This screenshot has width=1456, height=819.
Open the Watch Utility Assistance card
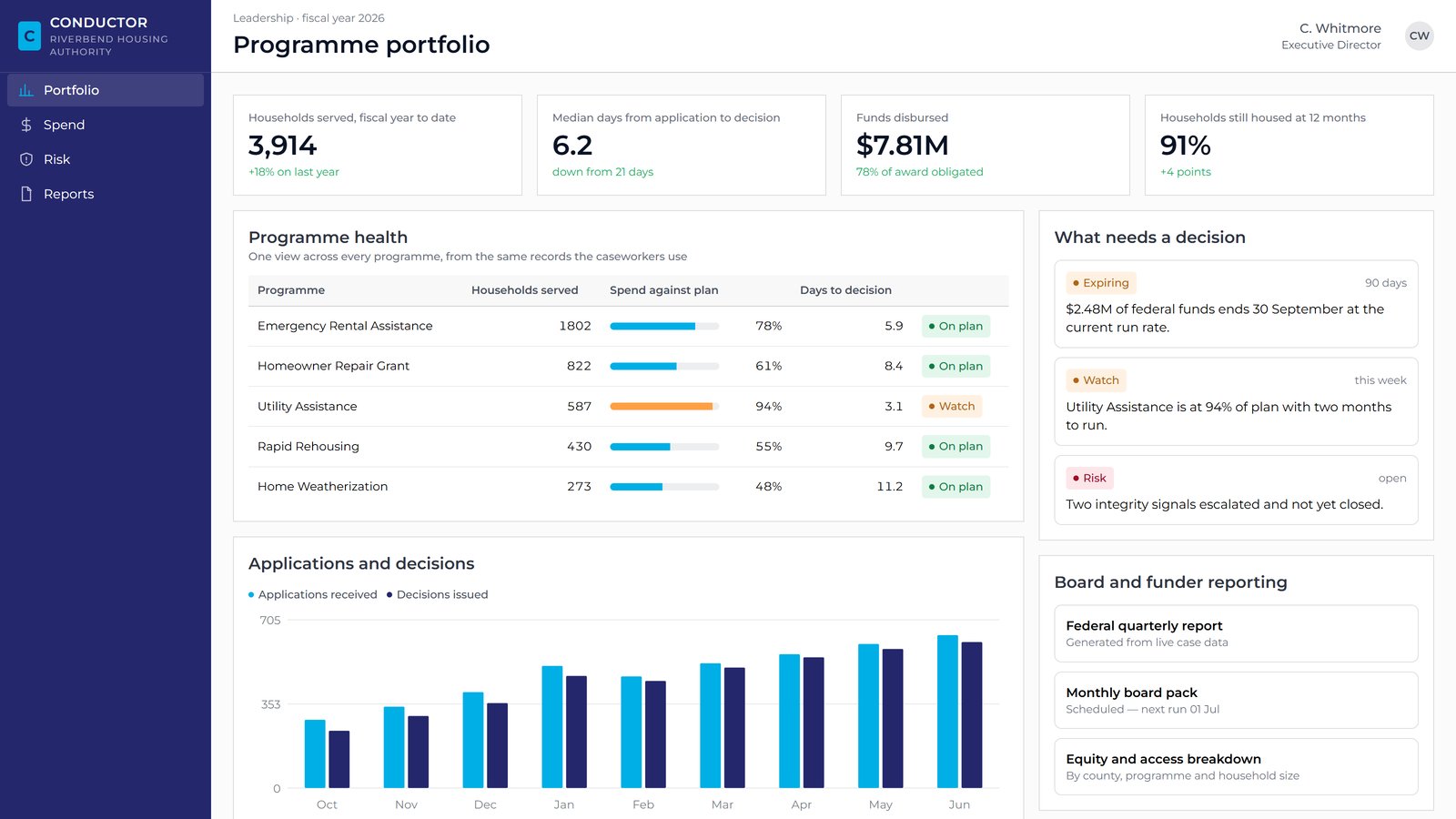click(x=1236, y=401)
